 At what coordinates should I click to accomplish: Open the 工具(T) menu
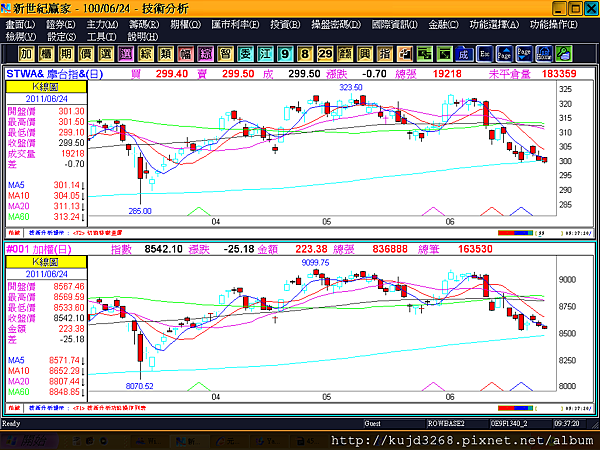click(x=101, y=37)
